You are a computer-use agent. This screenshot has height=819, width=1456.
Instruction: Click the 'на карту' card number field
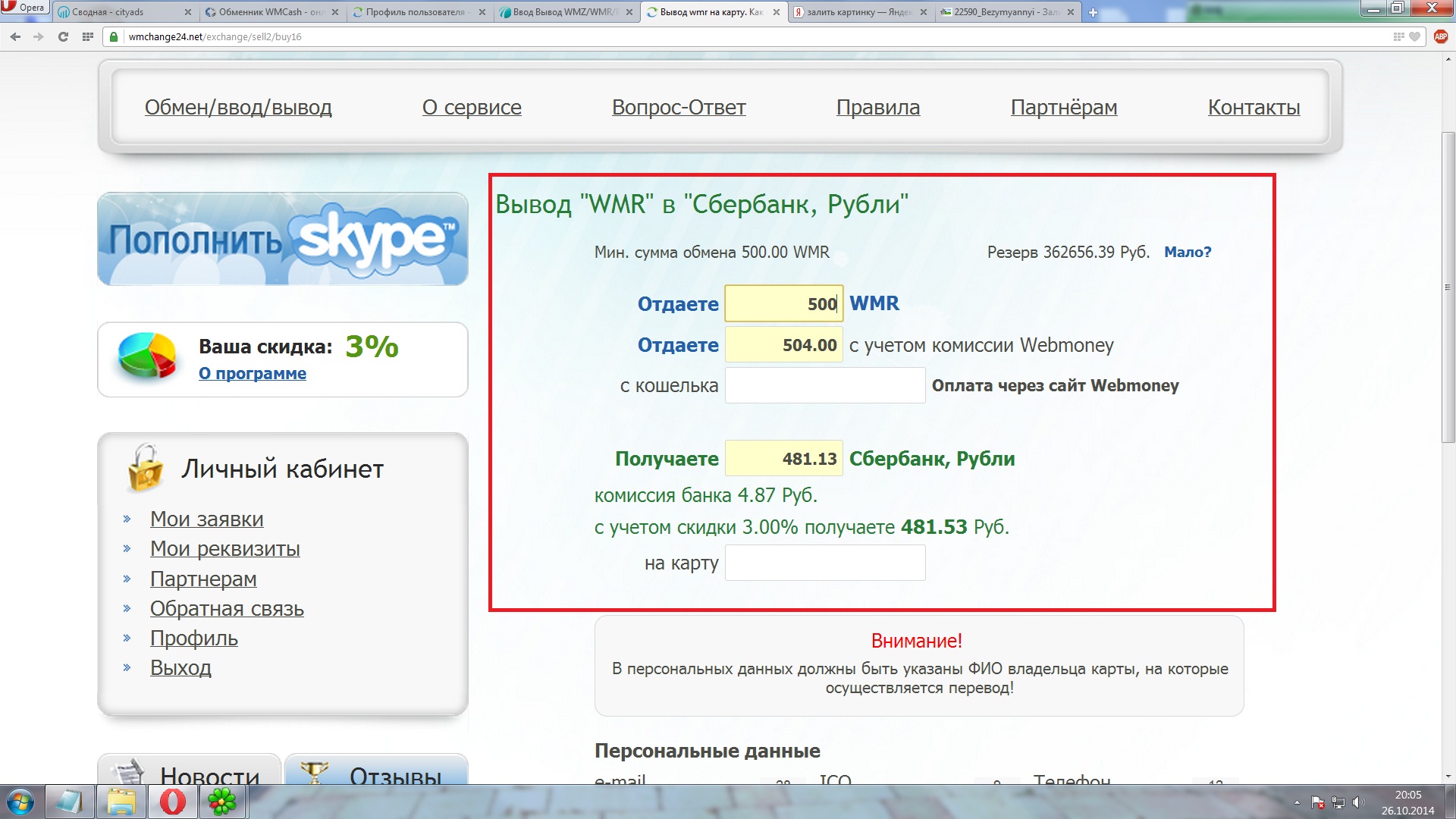[825, 563]
